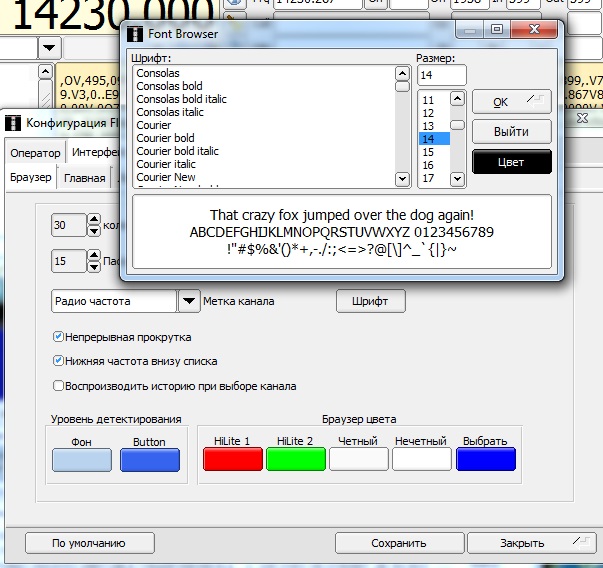Select the blue Выбрать color swatch
The width and height of the screenshot is (603, 568).
[485, 459]
